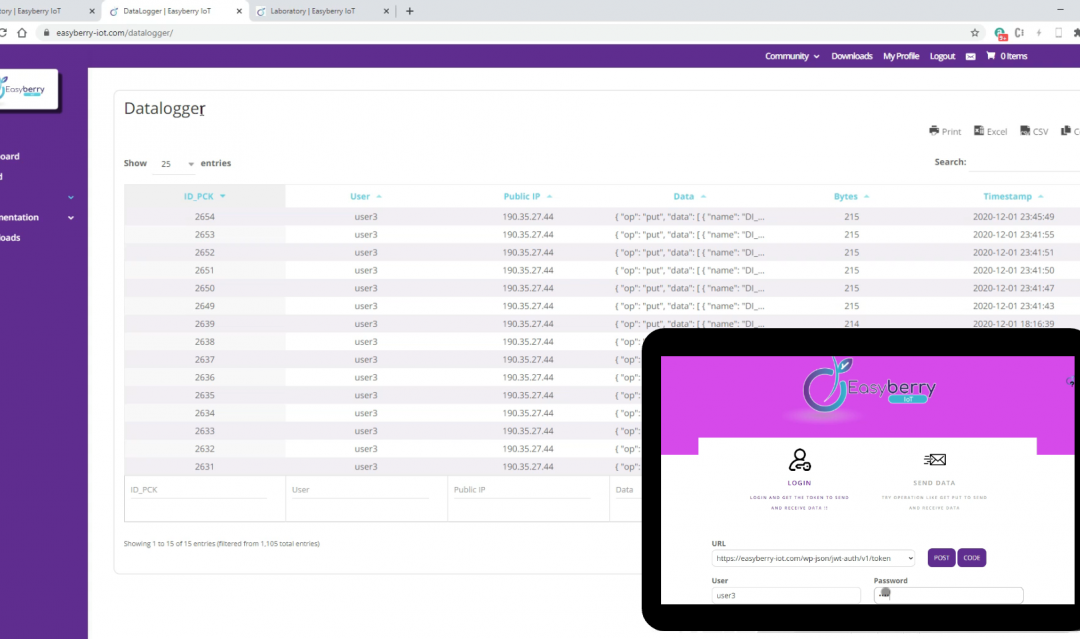Click the Print printer icon
The height and width of the screenshot is (639, 1080).
934,130
